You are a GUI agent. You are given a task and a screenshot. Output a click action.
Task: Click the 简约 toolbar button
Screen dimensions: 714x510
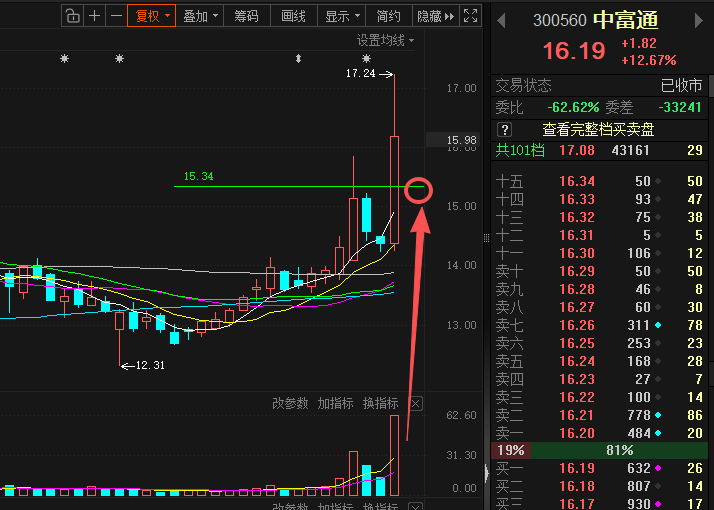click(x=388, y=16)
